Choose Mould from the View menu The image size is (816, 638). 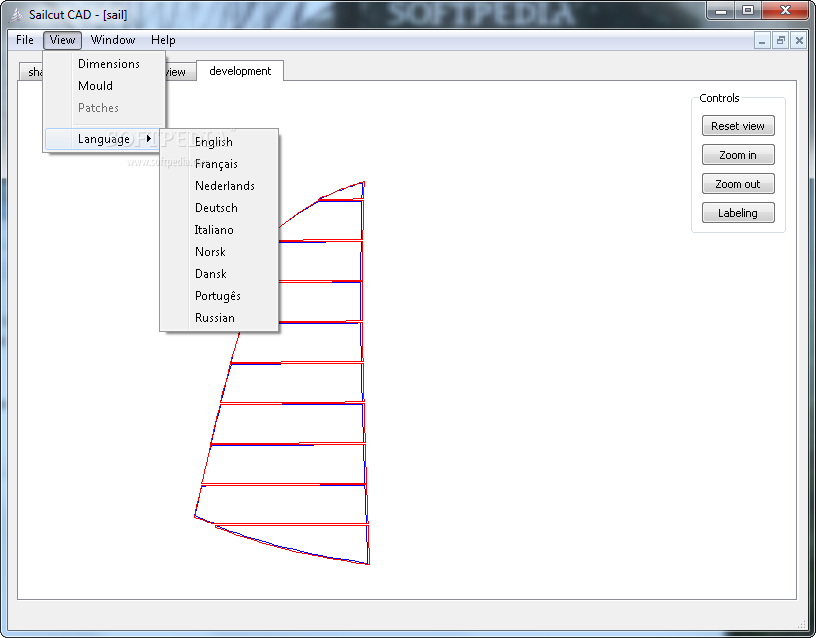coord(105,86)
